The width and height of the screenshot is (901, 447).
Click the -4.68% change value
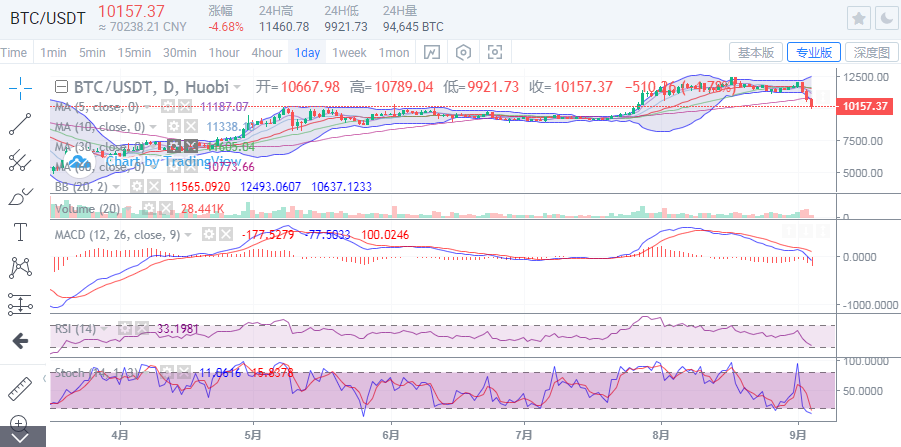pyautogui.click(x=225, y=27)
